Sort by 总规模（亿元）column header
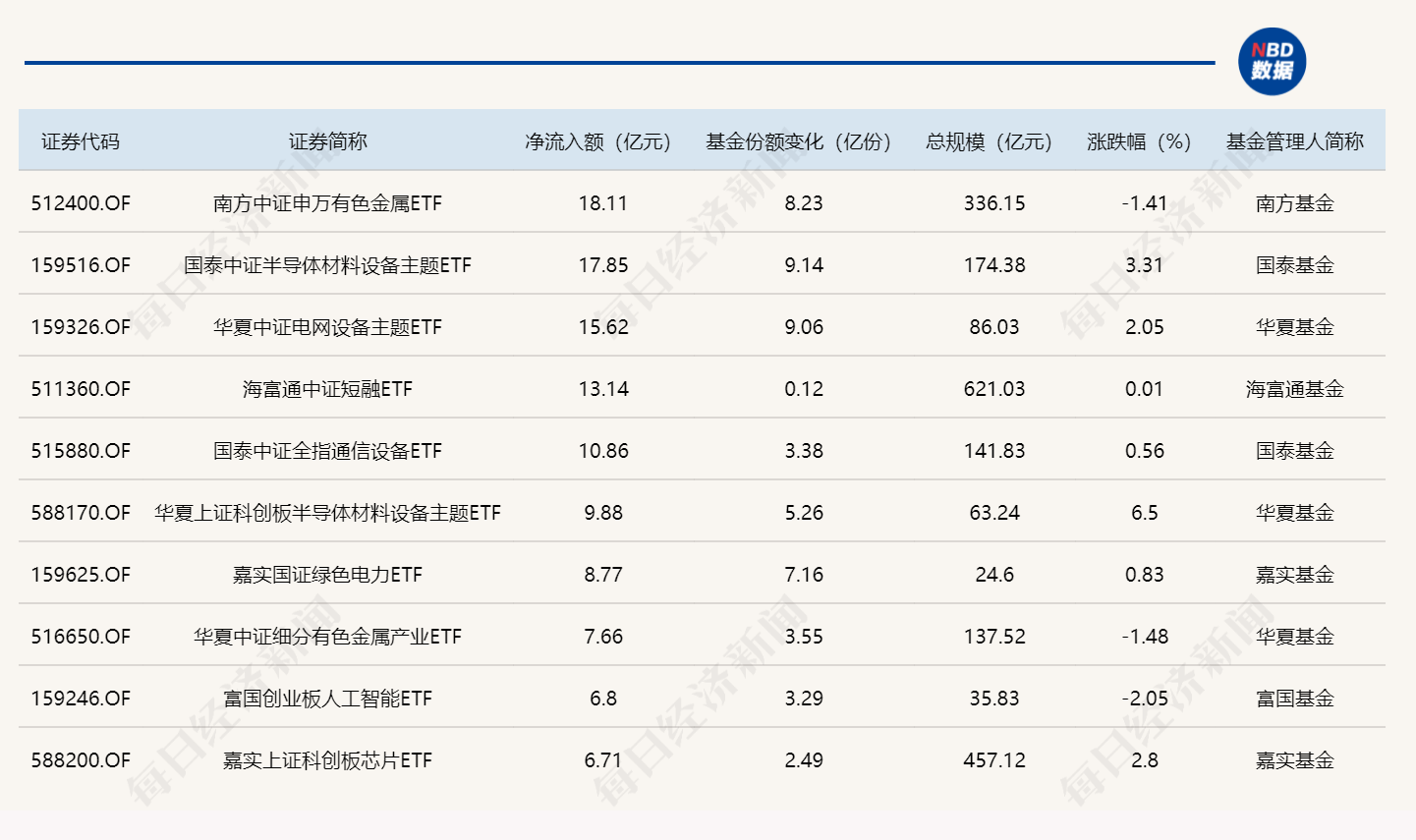1416x840 pixels. (986, 140)
